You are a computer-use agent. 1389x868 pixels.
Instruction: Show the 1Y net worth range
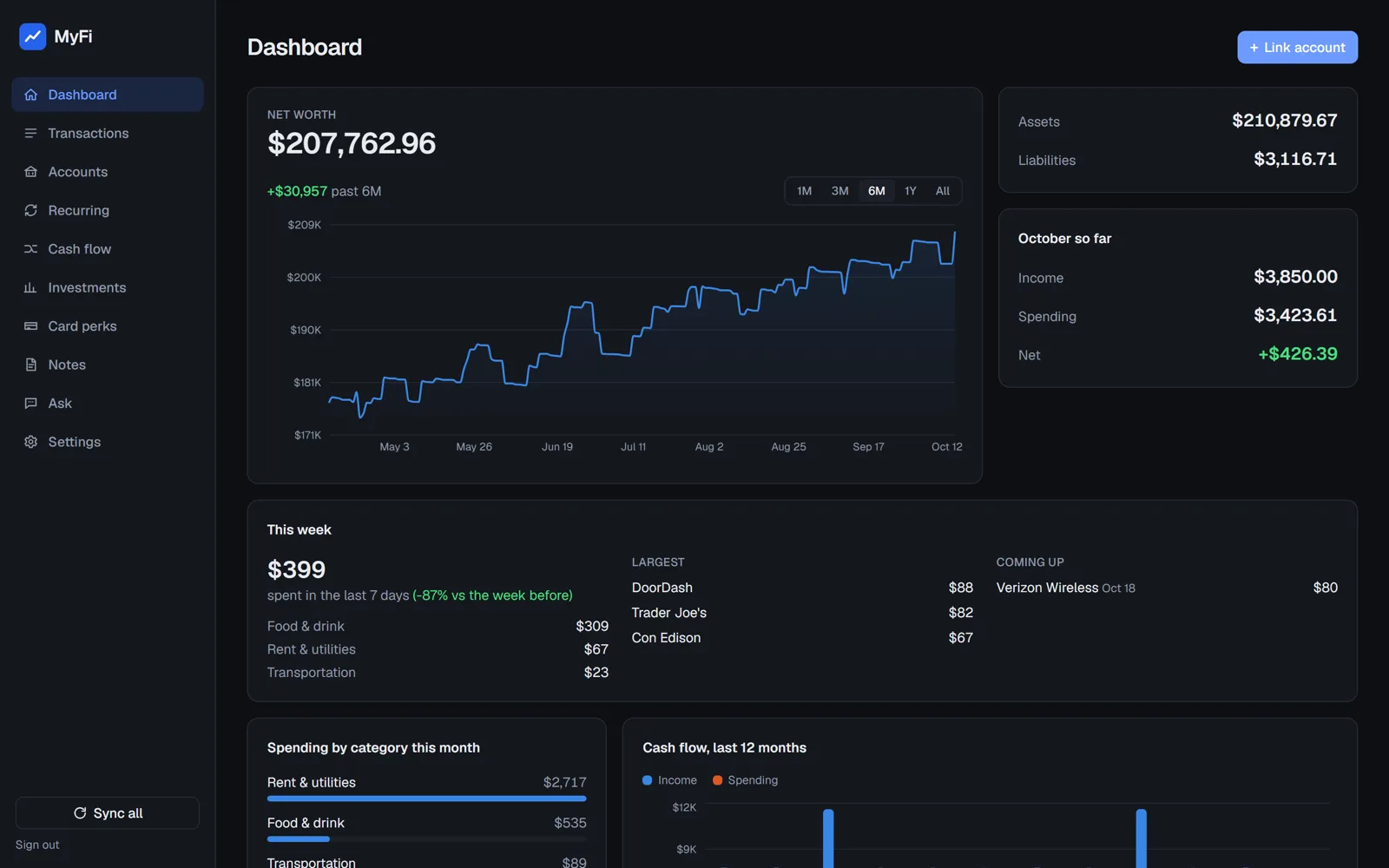coord(911,191)
